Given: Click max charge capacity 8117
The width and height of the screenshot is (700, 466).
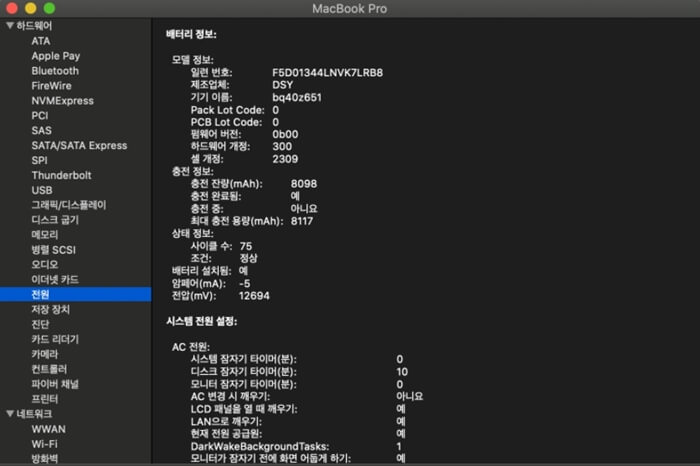Looking at the screenshot, I should 302,221.
